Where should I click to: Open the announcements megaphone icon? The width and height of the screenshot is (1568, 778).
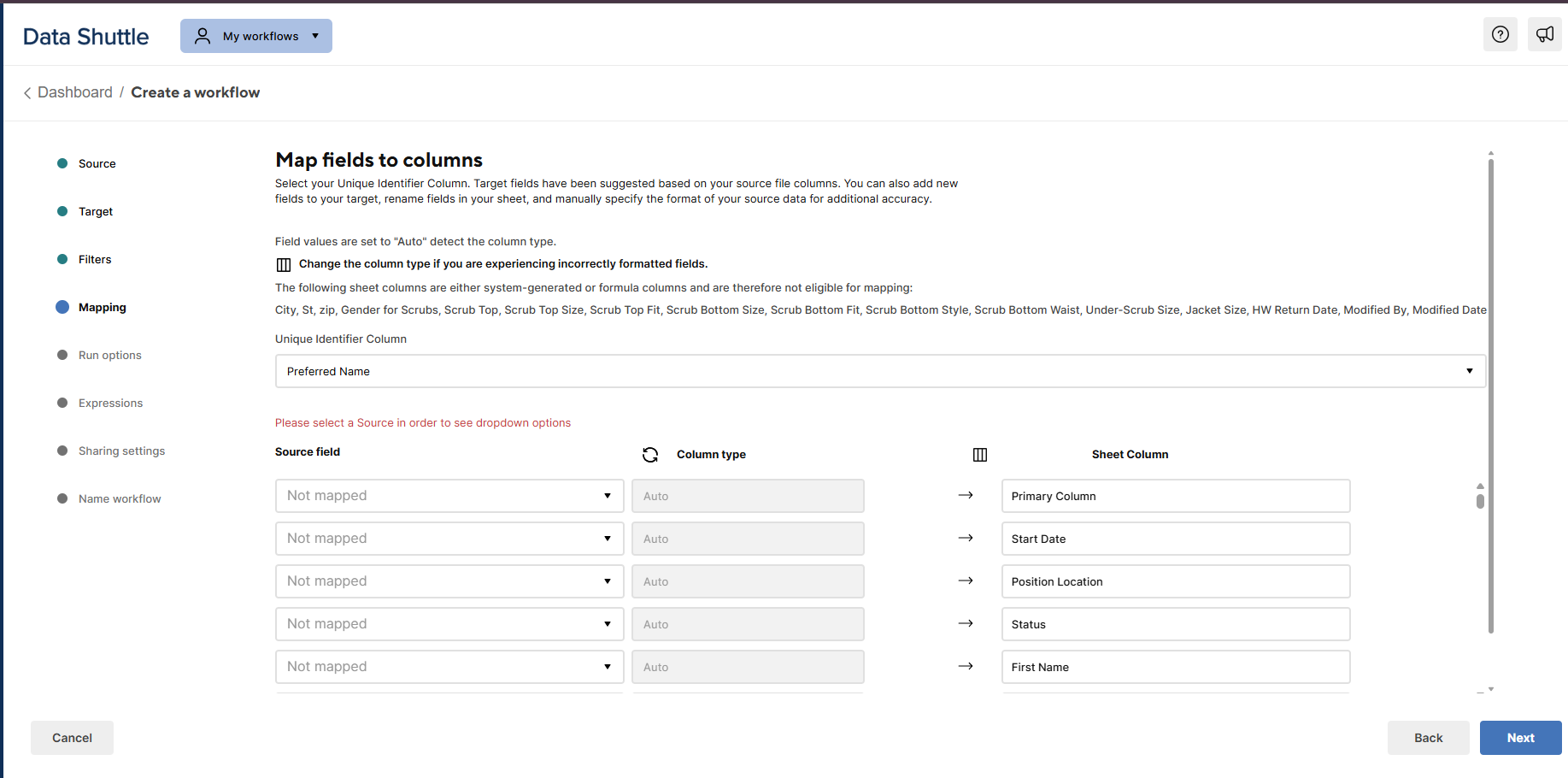[x=1545, y=34]
